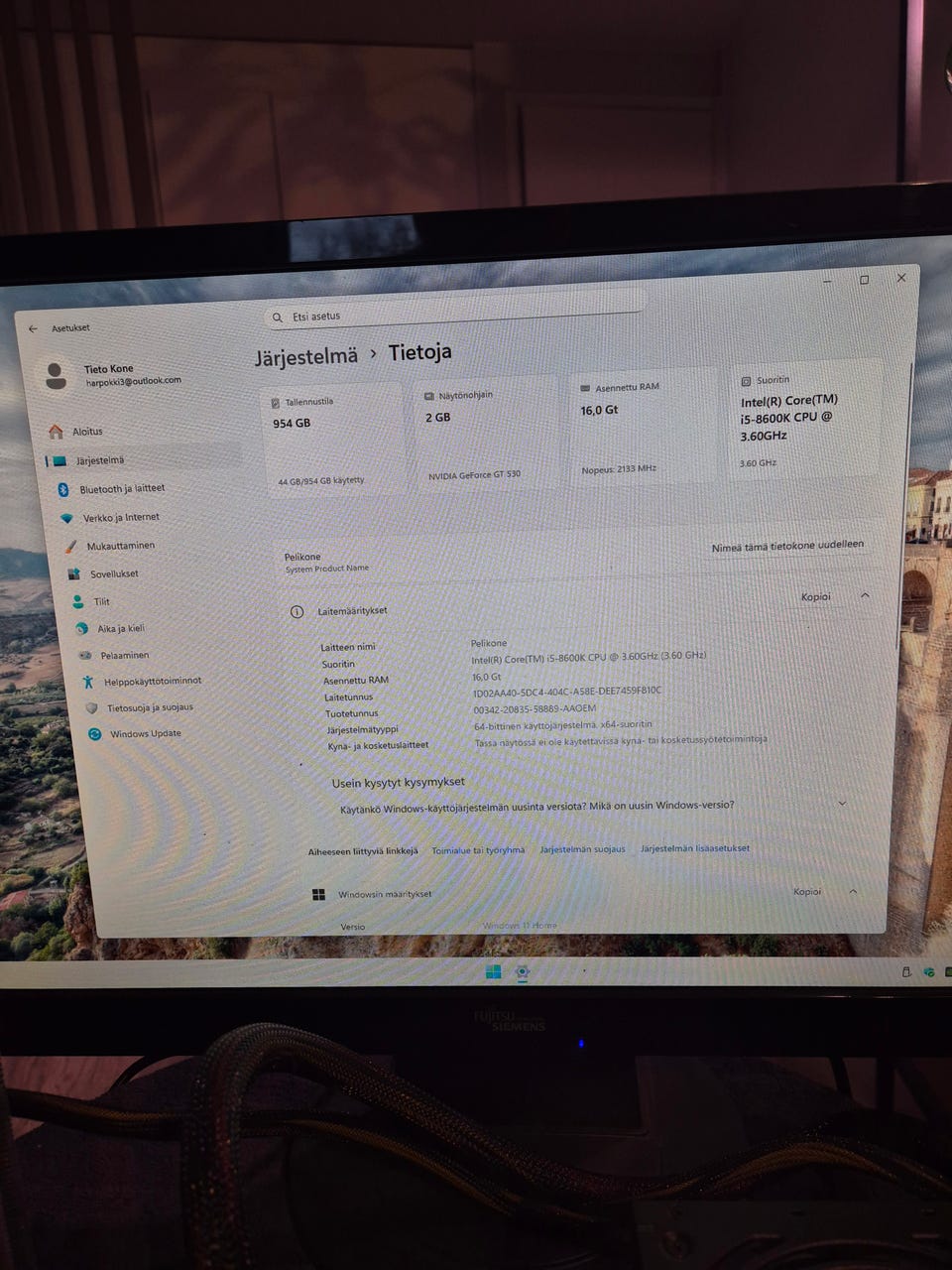Click the Asennettu RAM memory icon
The width and height of the screenshot is (952, 1270).
click(585, 389)
